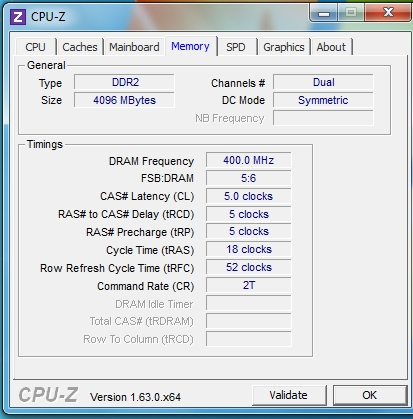Click the DDR2 memory type field
The image size is (413, 419).
pos(124,82)
